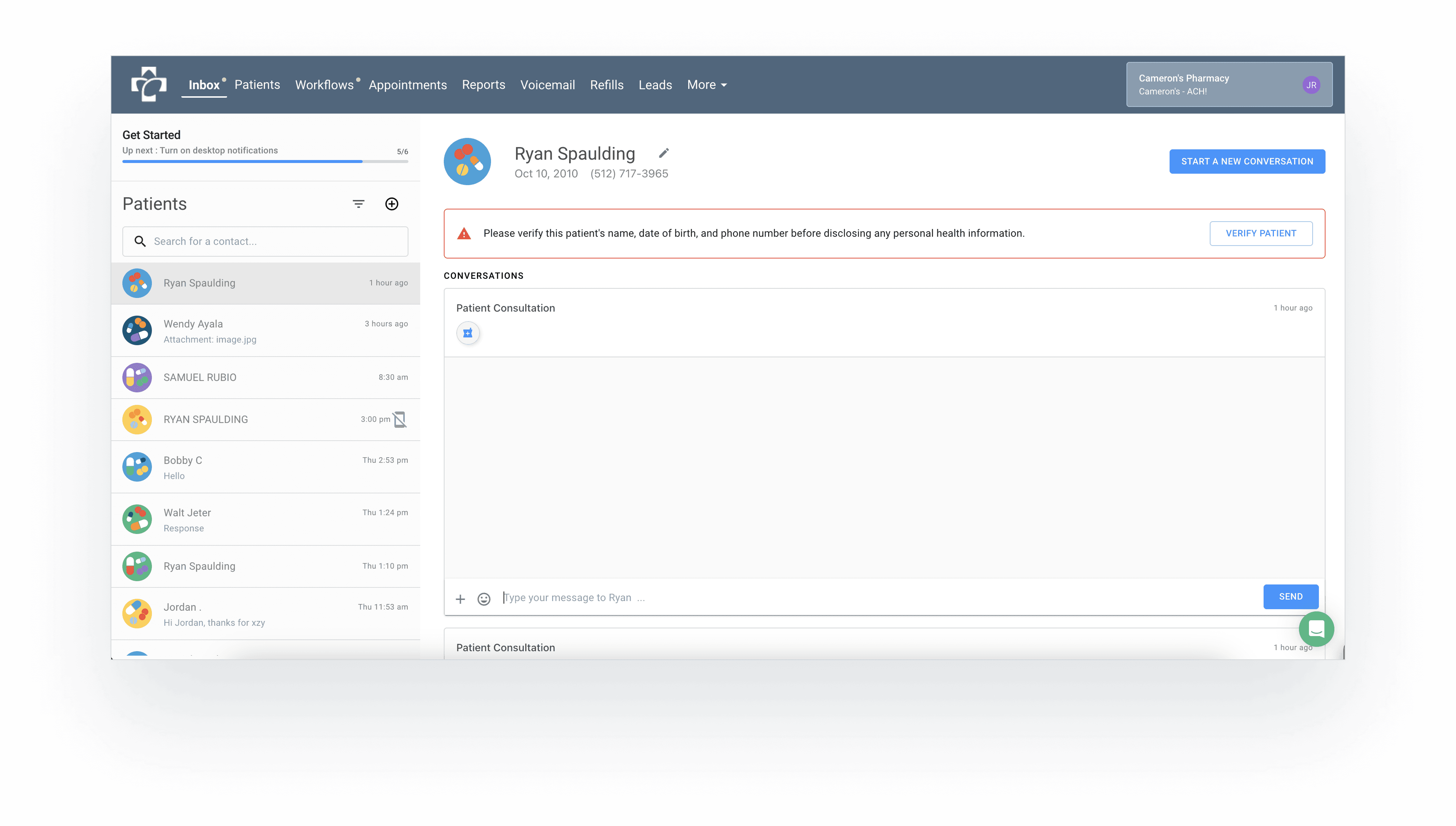Open the green support chat bubble

click(x=1316, y=629)
